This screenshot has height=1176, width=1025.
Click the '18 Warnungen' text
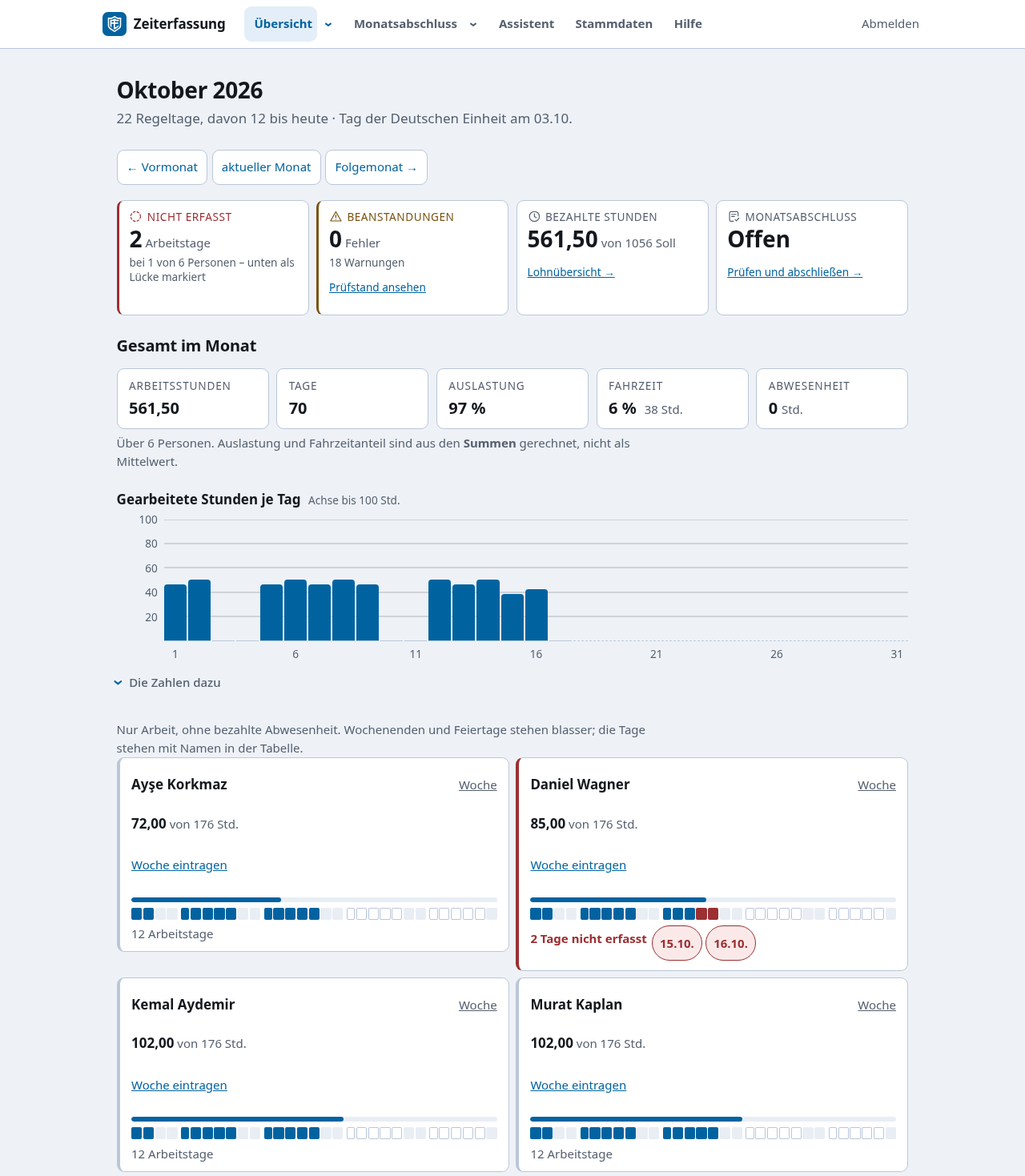coord(367,263)
